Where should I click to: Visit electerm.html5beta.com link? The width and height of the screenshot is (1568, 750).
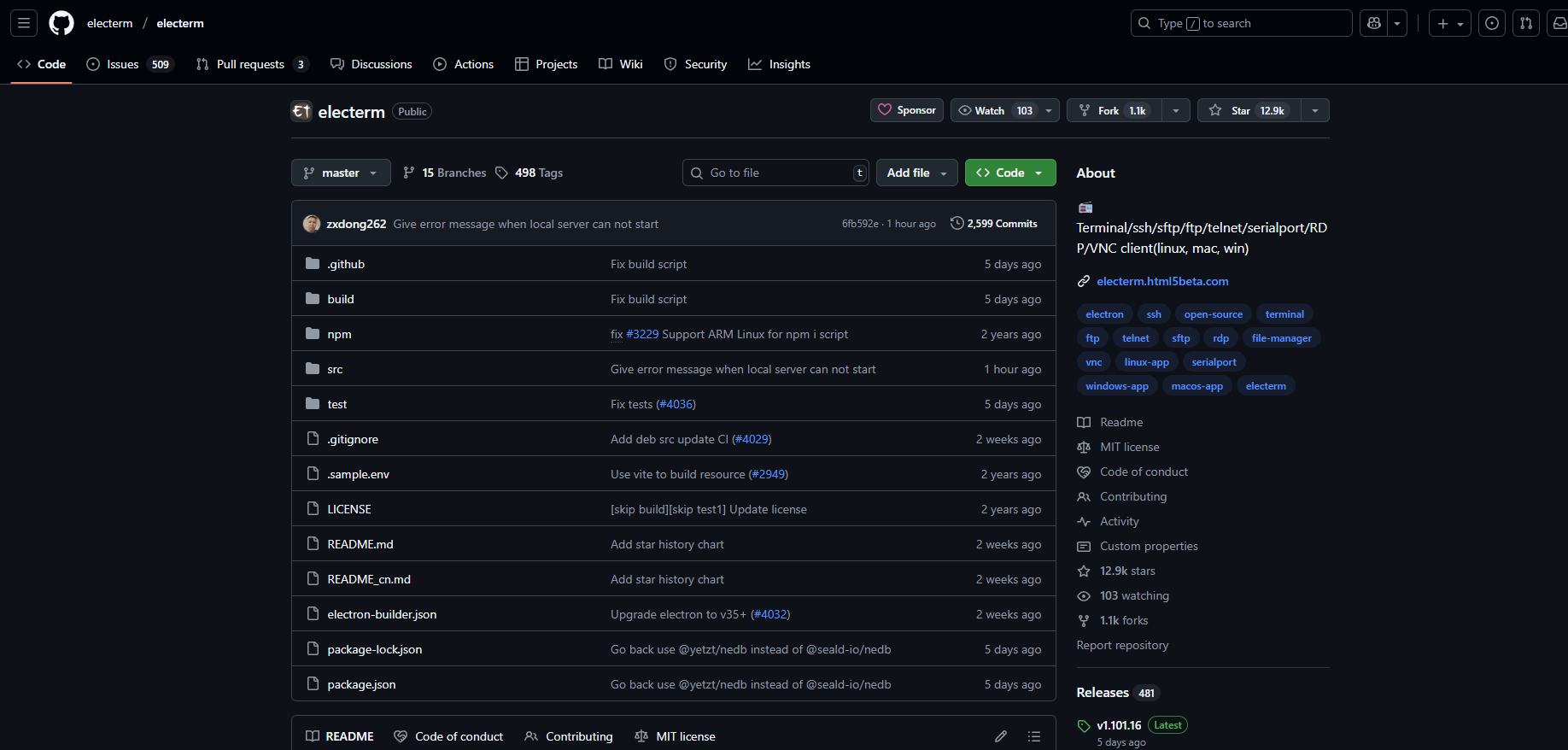1162,281
